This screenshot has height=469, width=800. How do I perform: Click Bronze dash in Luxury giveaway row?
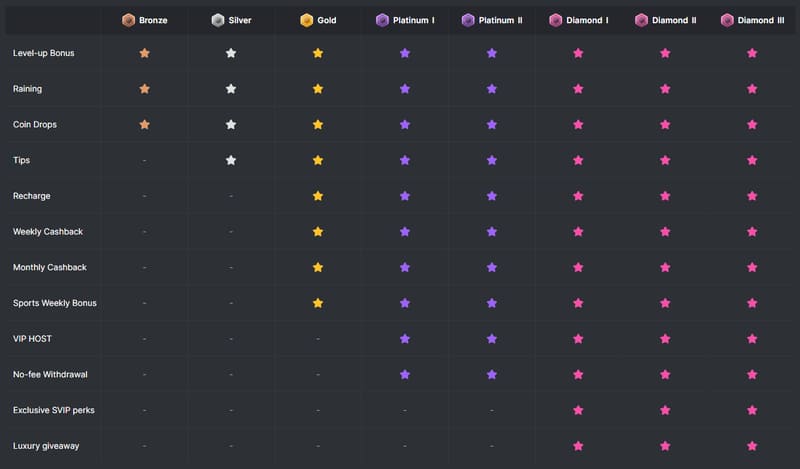144,446
